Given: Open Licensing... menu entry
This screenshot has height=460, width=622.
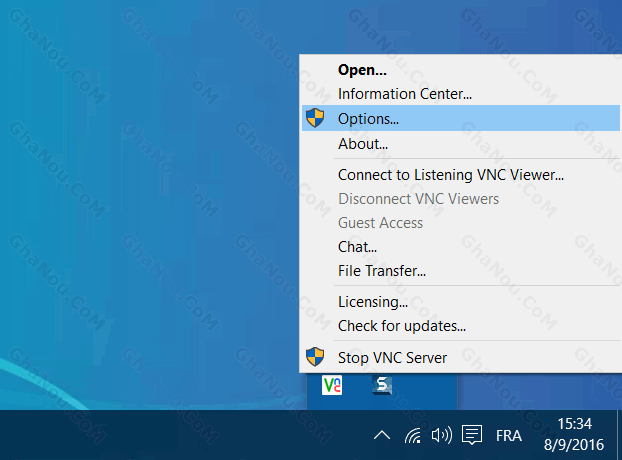Looking at the screenshot, I should click(x=461, y=302).
